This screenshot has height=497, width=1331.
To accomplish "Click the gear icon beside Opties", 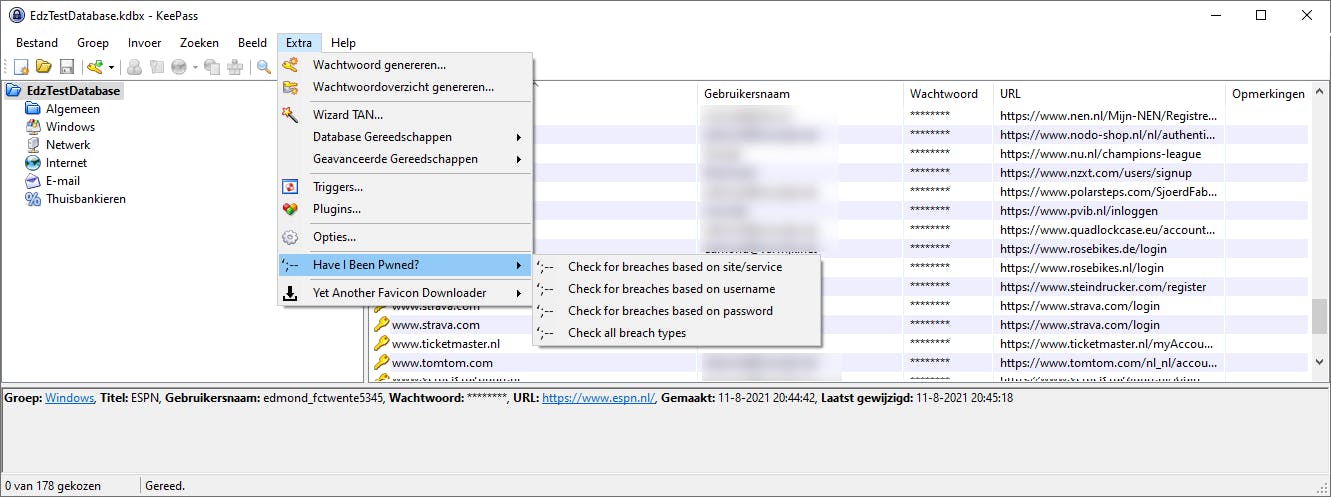I will [290, 237].
